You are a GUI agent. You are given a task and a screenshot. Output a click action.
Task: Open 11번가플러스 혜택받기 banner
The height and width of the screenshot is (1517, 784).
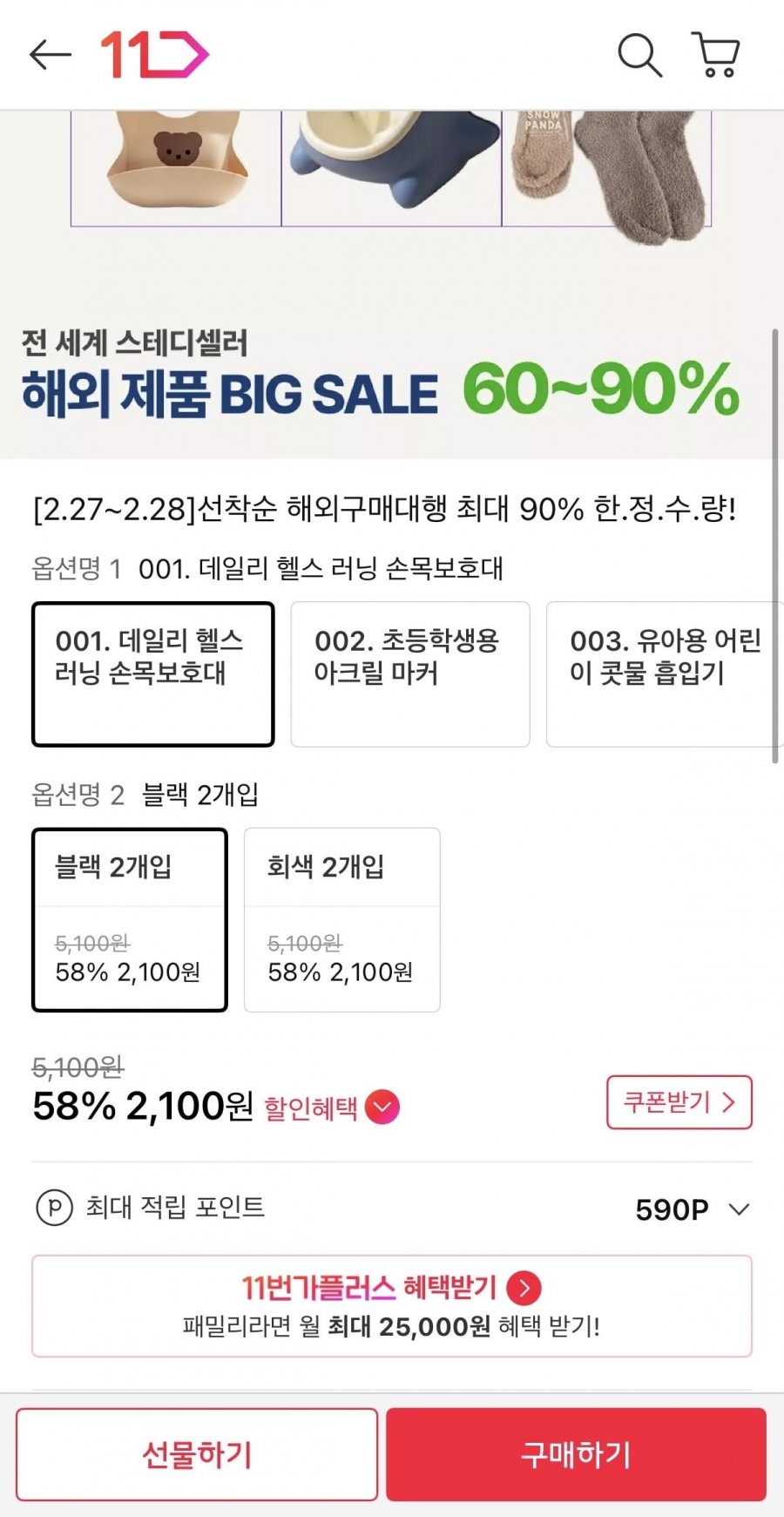click(391, 1306)
